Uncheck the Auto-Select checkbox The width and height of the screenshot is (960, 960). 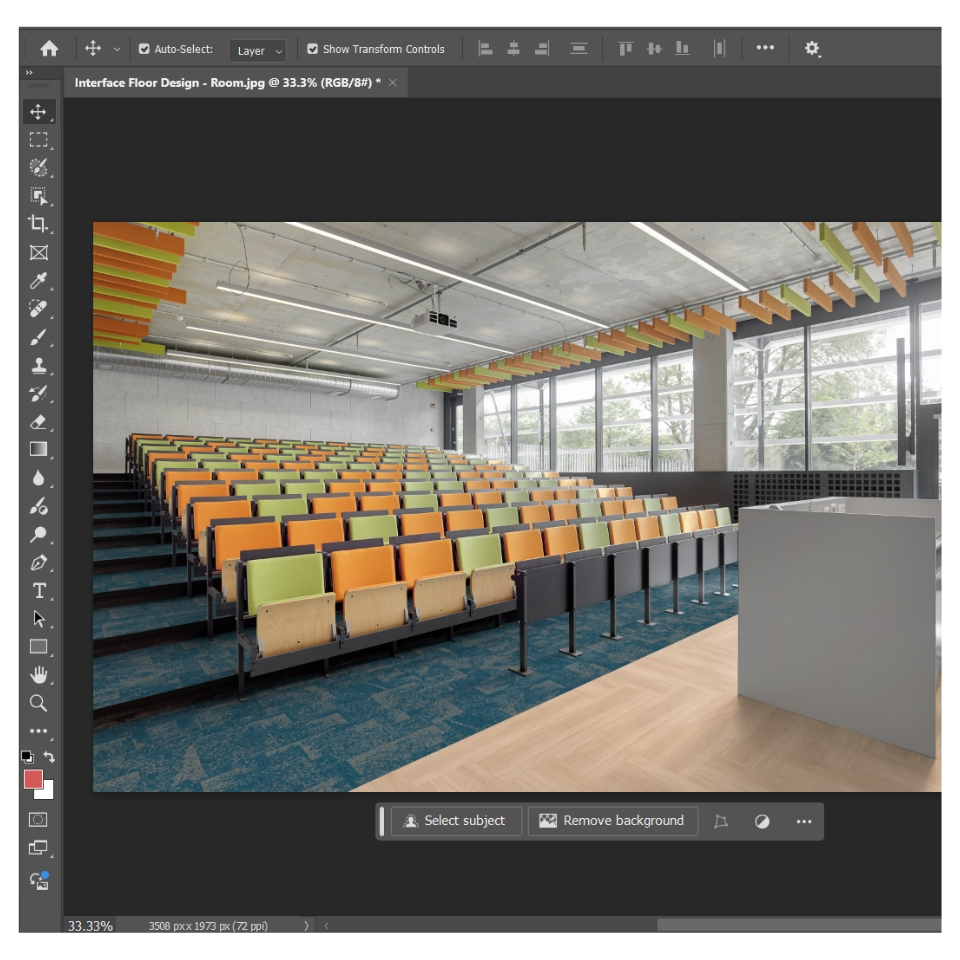click(x=144, y=49)
